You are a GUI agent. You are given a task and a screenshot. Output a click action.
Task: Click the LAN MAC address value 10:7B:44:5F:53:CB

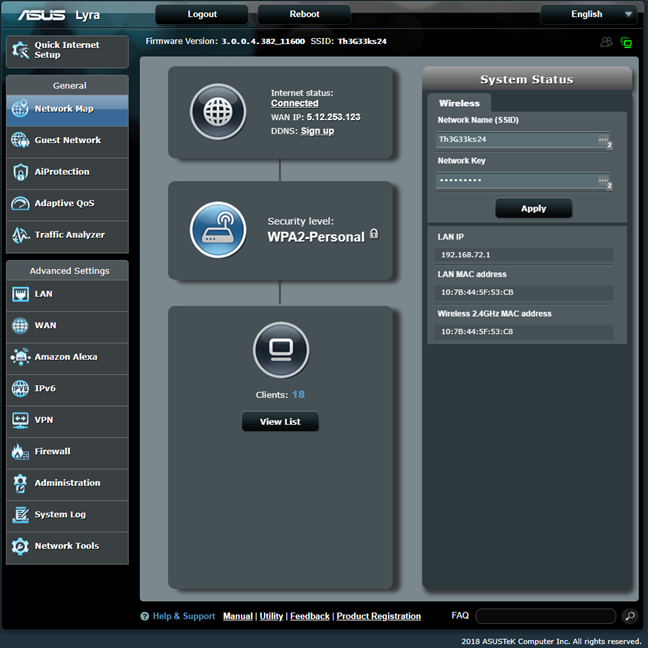pyautogui.click(x=477, y=293)
